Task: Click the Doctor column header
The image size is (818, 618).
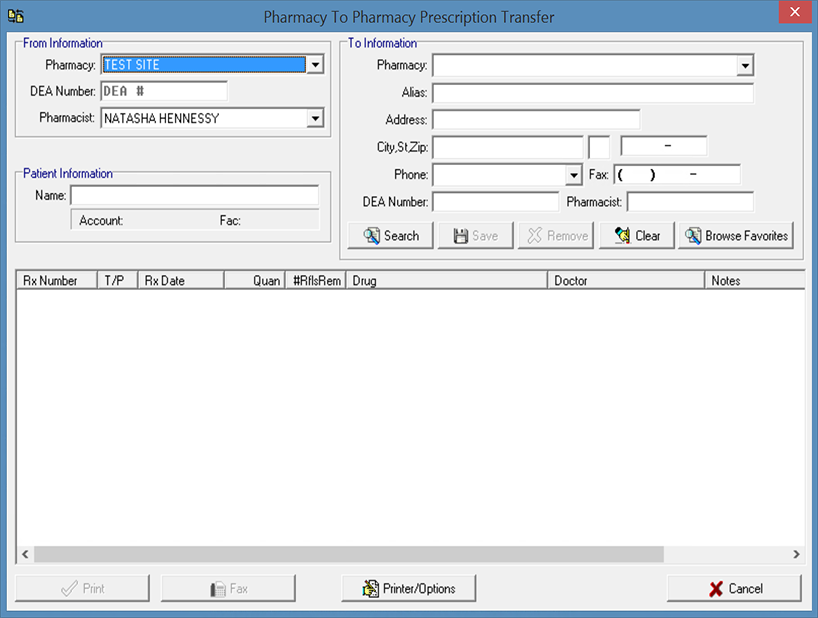Action: point(625,281)
